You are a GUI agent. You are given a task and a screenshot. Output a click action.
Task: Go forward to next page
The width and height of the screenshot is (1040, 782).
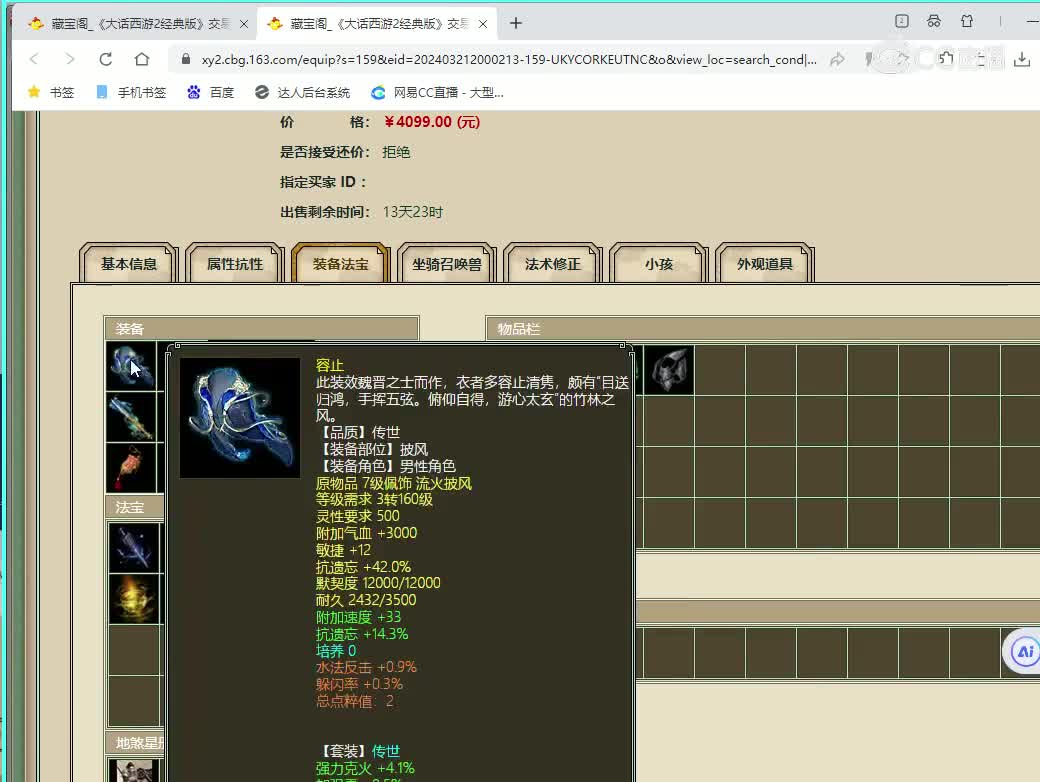click(70, 59)
